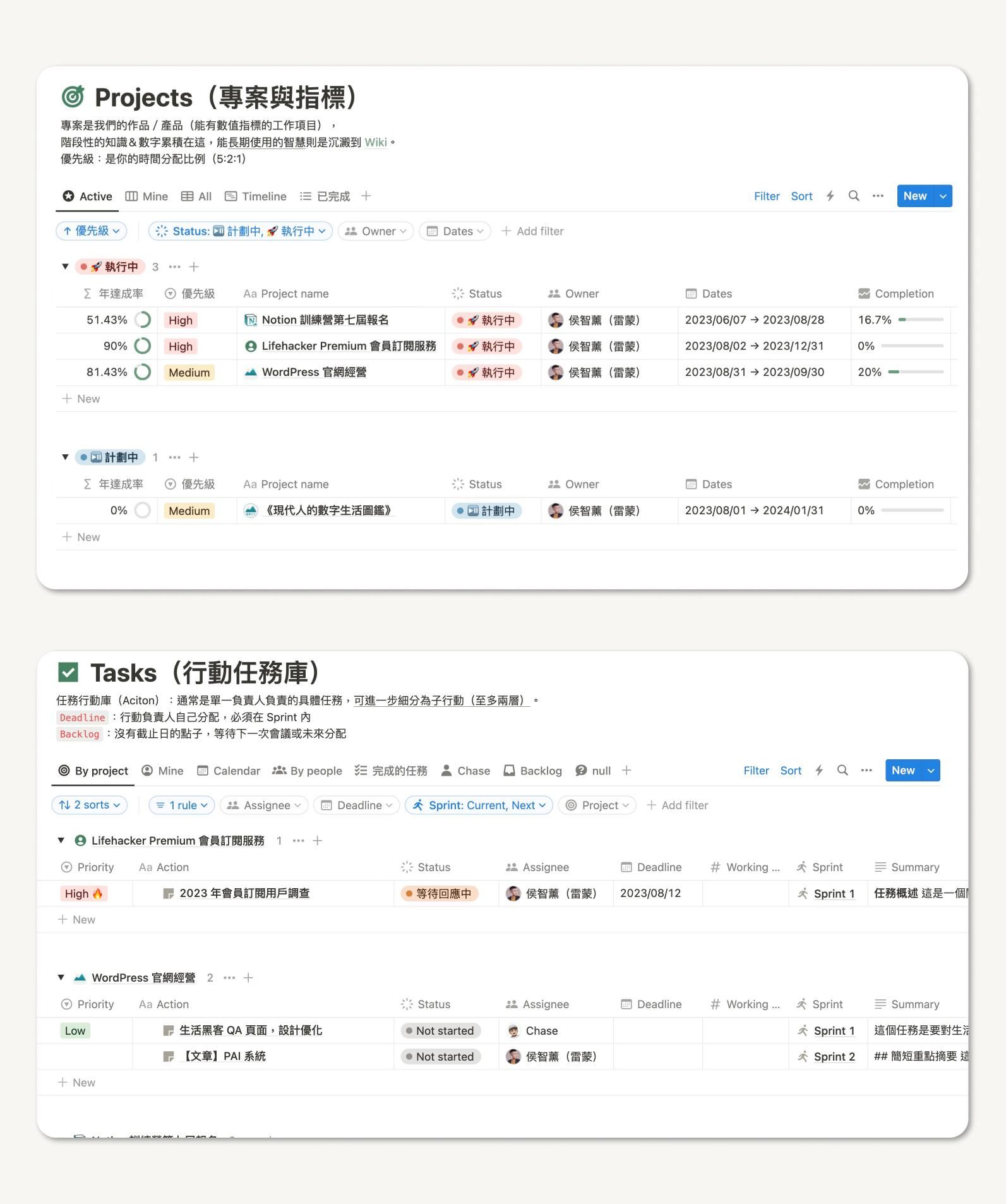Image resolution: width=1006 pixels, height=1204 pixels.
Task: Collapse the Lifehacker Premium task group
Action: 61,840
